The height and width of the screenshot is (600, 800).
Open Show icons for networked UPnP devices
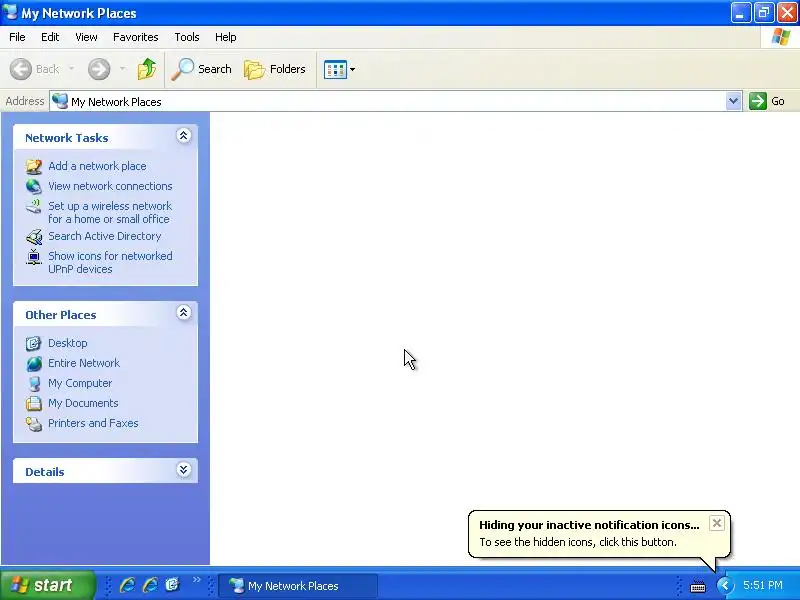(110, 262)
